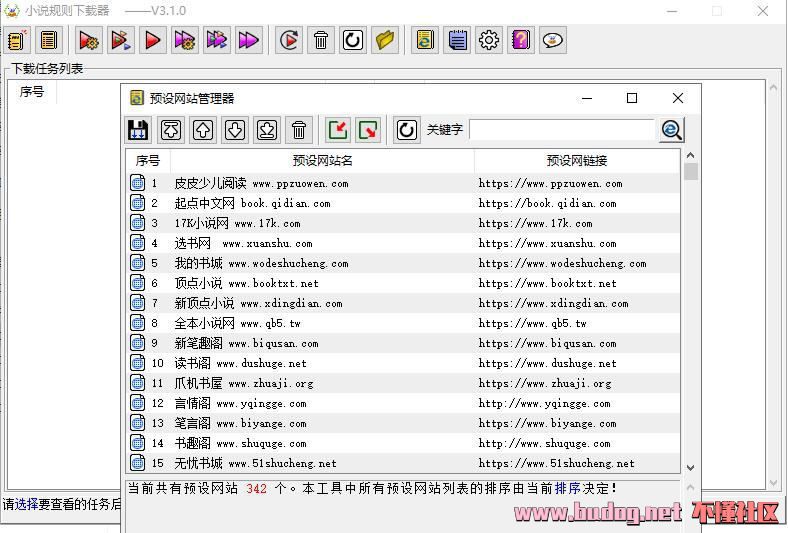Start download with plain red play icon
The width and height of the screenshot is (788, 533).
point(153,40)
